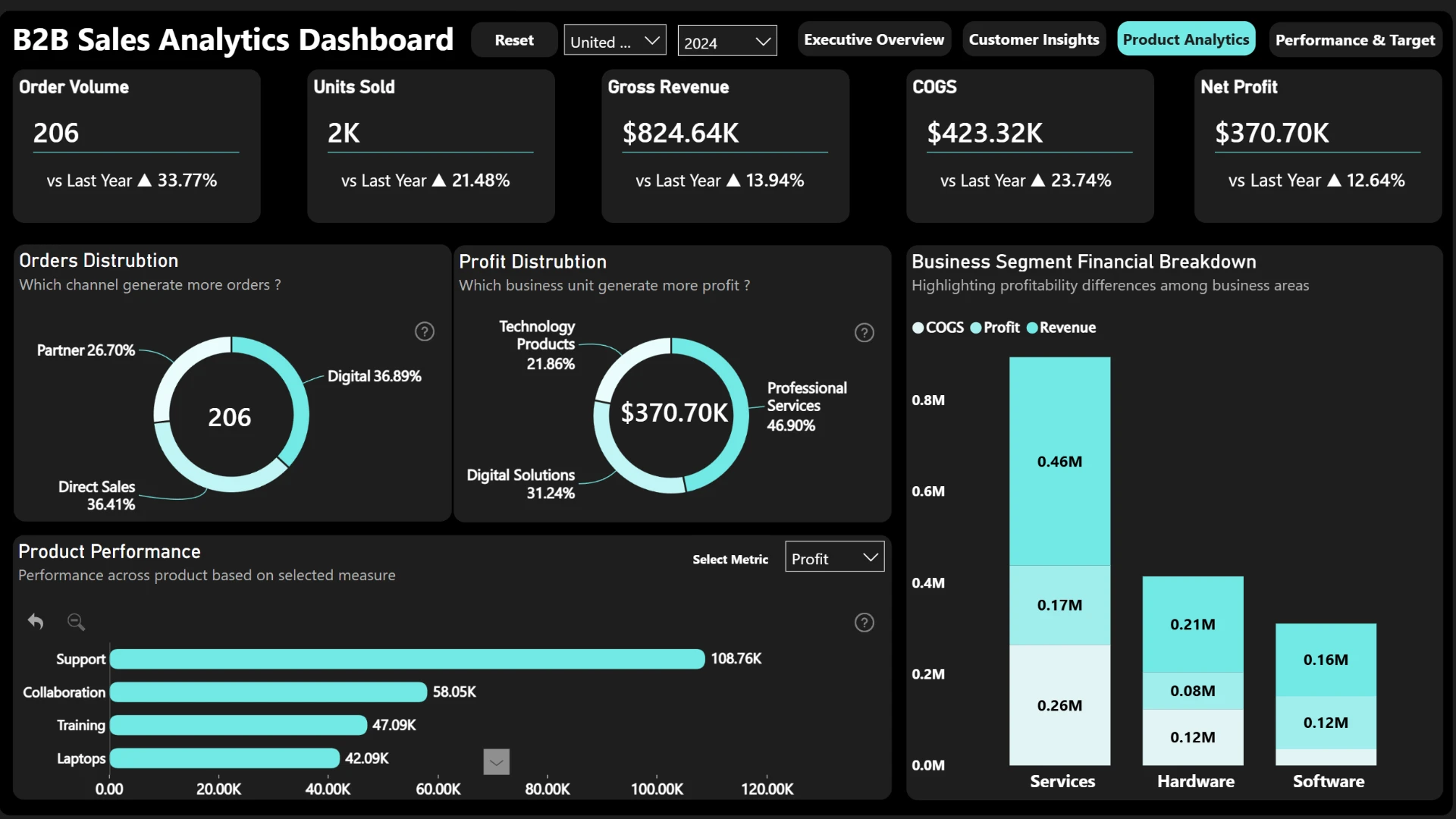This screenshot has height=819, width=1456.
Task: Click the Direct Sales 36.41% label
Action: [97, 495]
